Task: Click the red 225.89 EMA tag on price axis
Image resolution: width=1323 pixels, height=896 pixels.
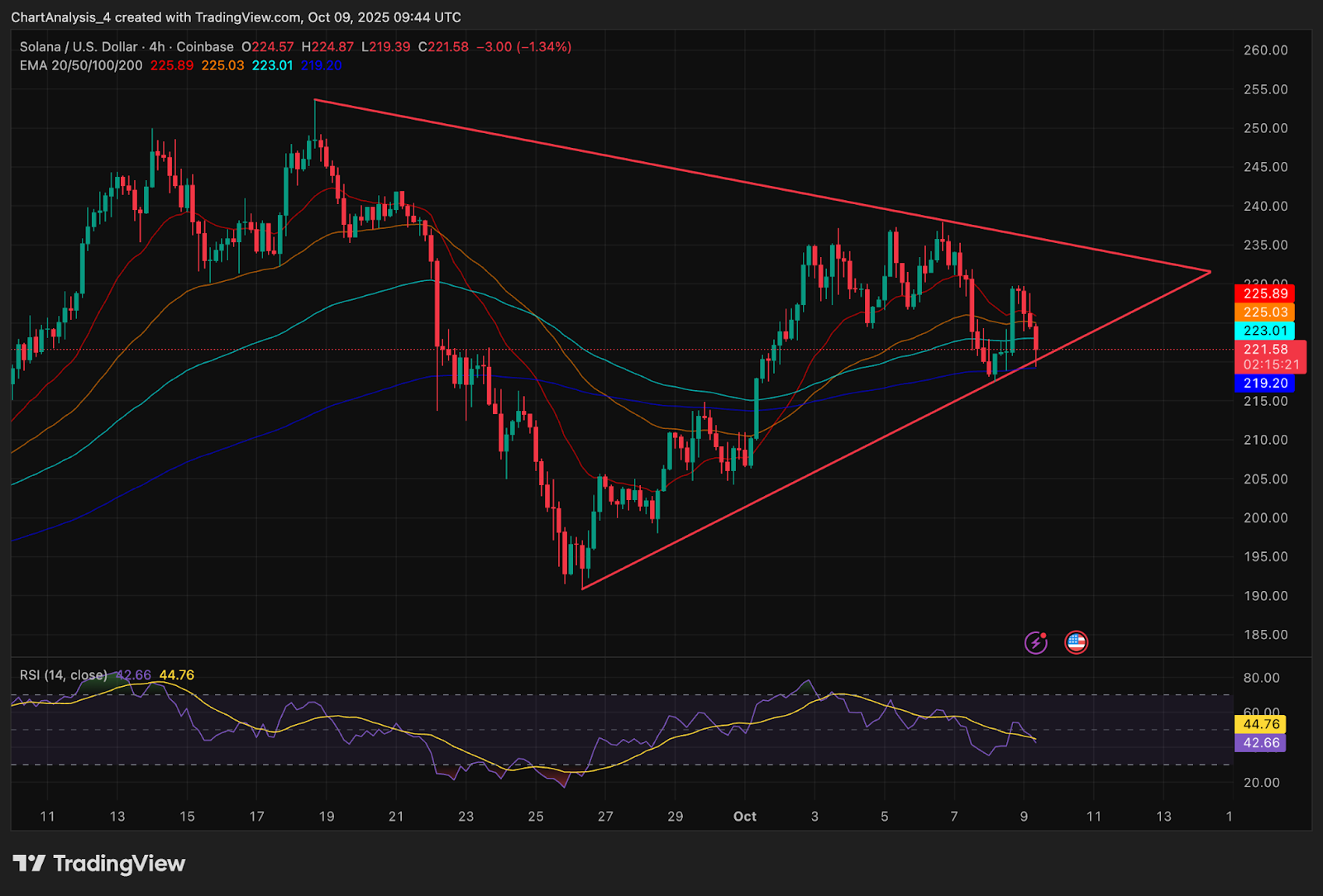Action: 1264,293
